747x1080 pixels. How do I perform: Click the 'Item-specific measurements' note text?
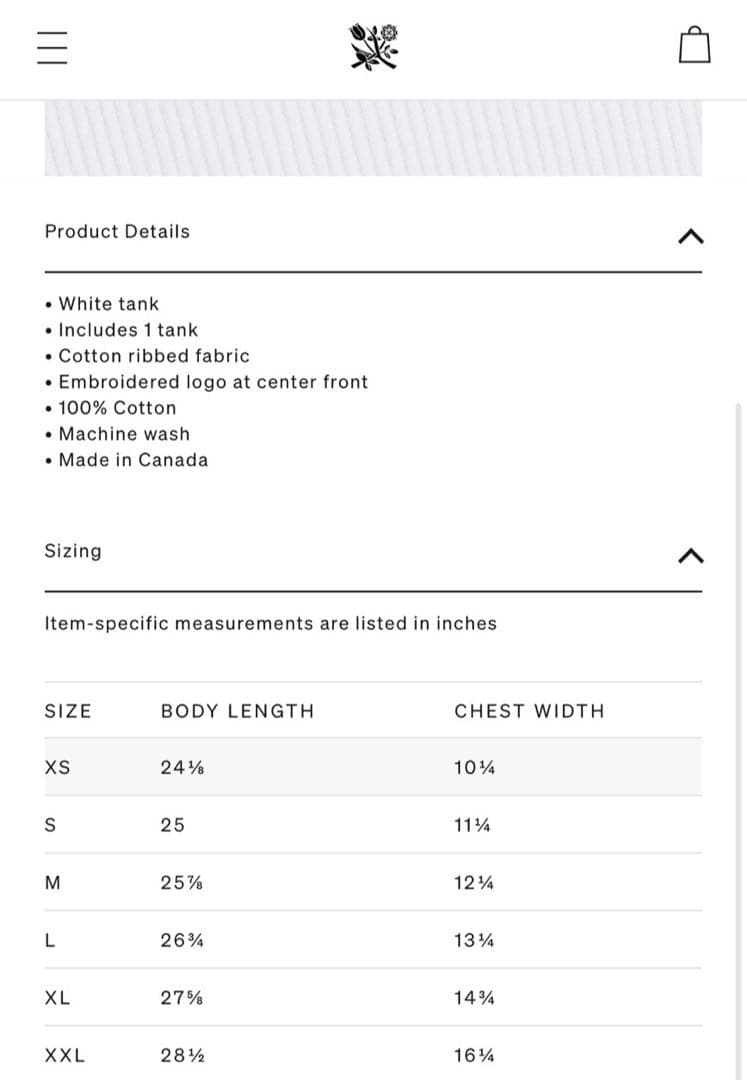270,624
